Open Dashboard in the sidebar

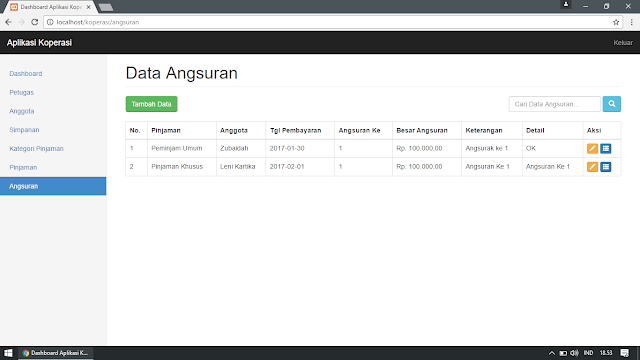[26, 73]
